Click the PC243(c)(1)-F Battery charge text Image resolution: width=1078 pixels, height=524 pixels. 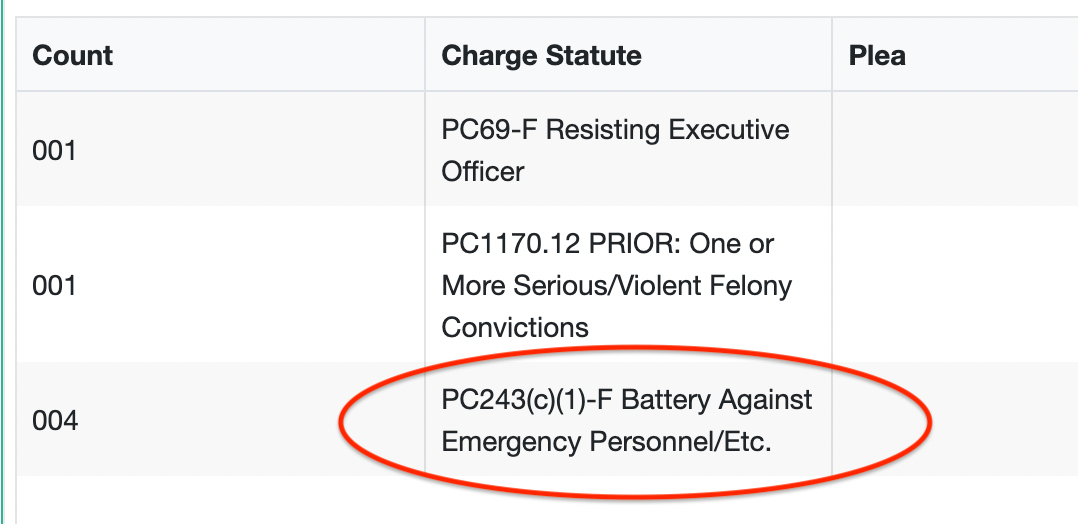626,401
